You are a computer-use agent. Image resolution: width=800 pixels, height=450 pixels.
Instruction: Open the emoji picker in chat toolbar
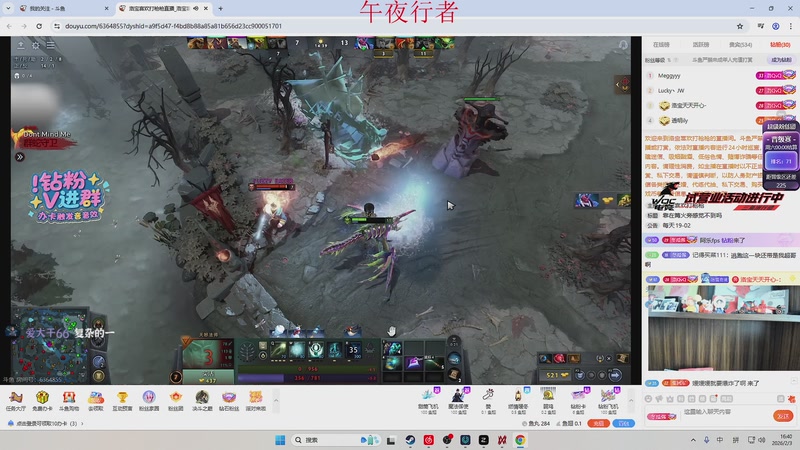pyautogui.click(x=648, y=398)
